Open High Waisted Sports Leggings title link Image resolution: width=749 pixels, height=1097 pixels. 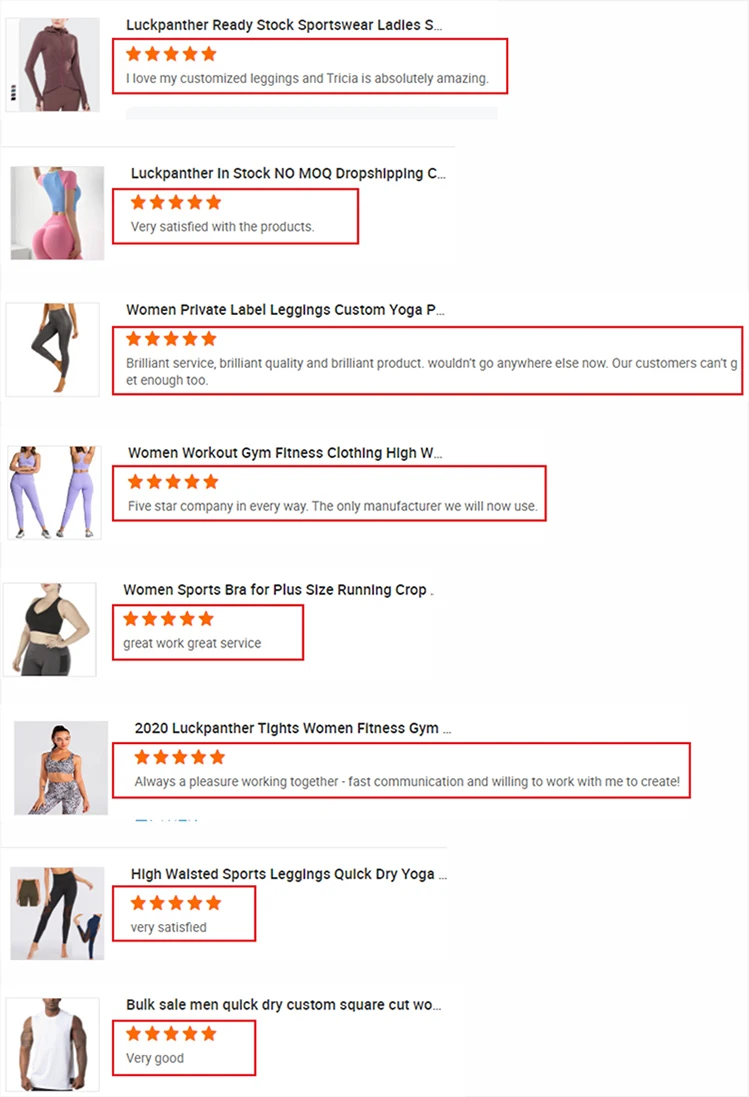click(289, 874)
